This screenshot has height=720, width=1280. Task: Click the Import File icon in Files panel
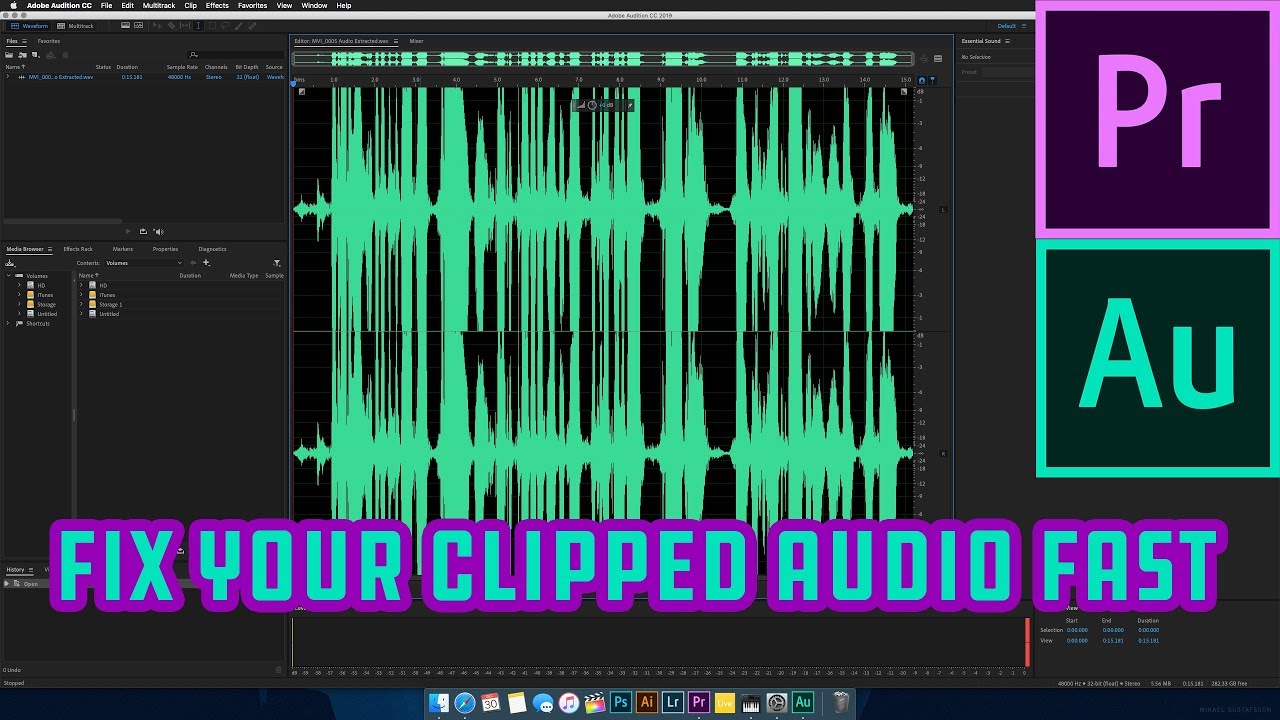click(x=22, y=55)
